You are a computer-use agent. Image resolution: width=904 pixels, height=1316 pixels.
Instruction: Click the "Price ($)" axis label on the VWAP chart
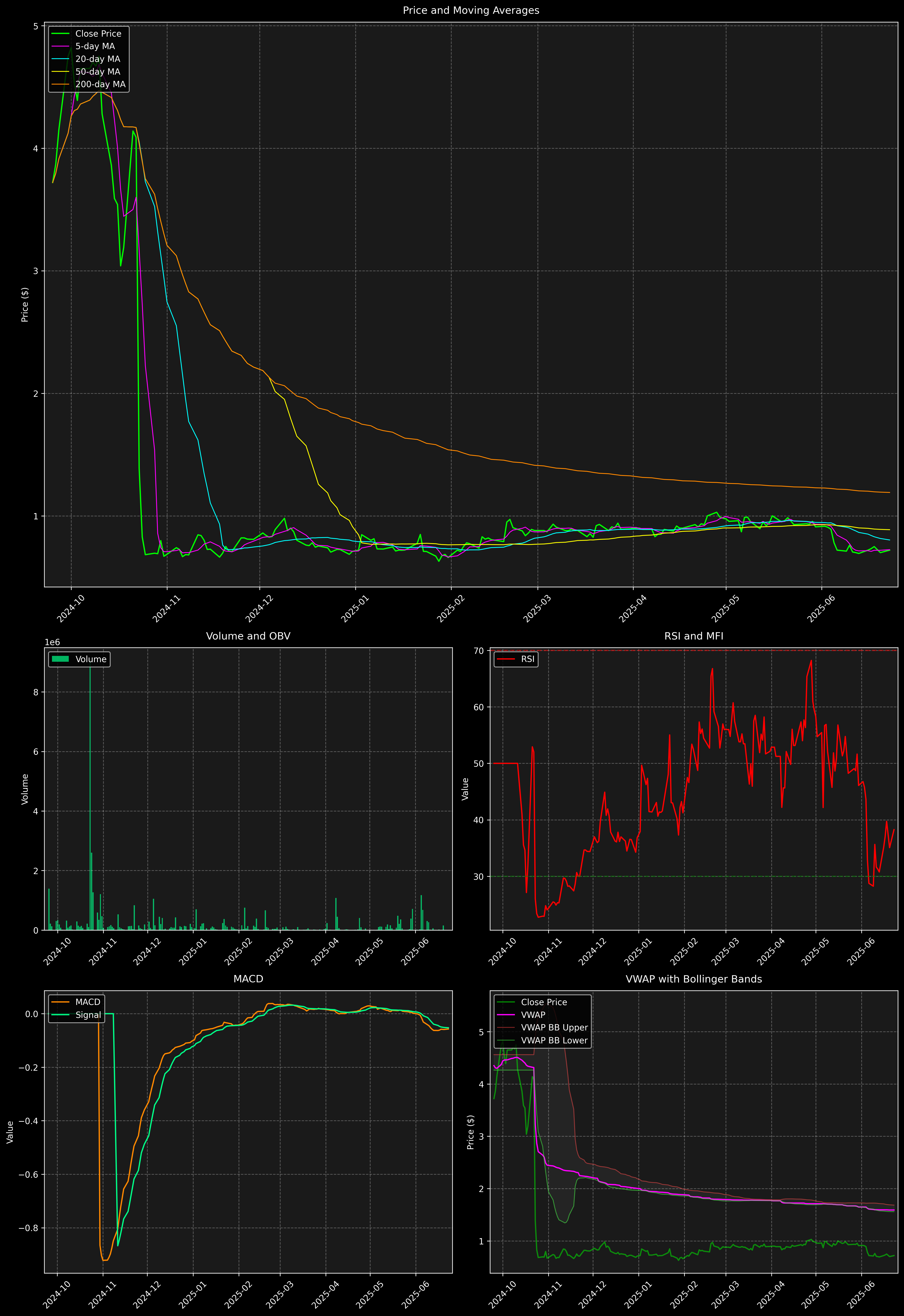click(x=470, y=1132)
